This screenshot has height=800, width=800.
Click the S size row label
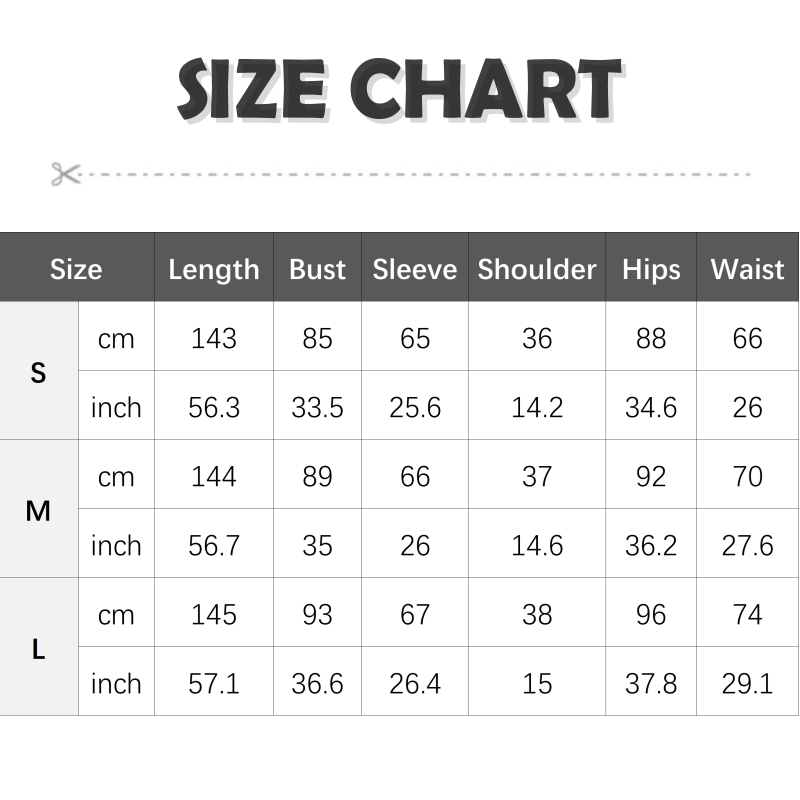point(38,373)
